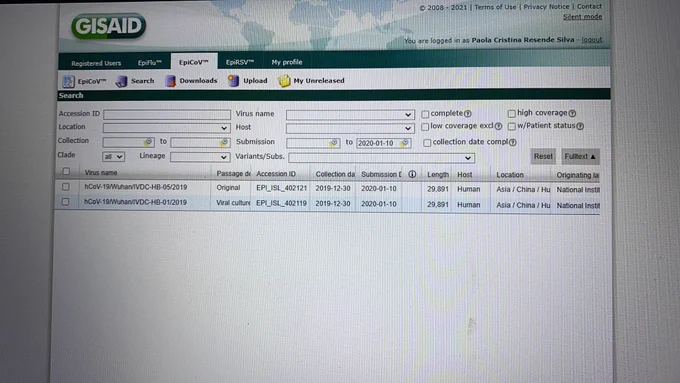Open the Upload toolbar item
This screenshot has height=383, width=680.
(248, 81)
